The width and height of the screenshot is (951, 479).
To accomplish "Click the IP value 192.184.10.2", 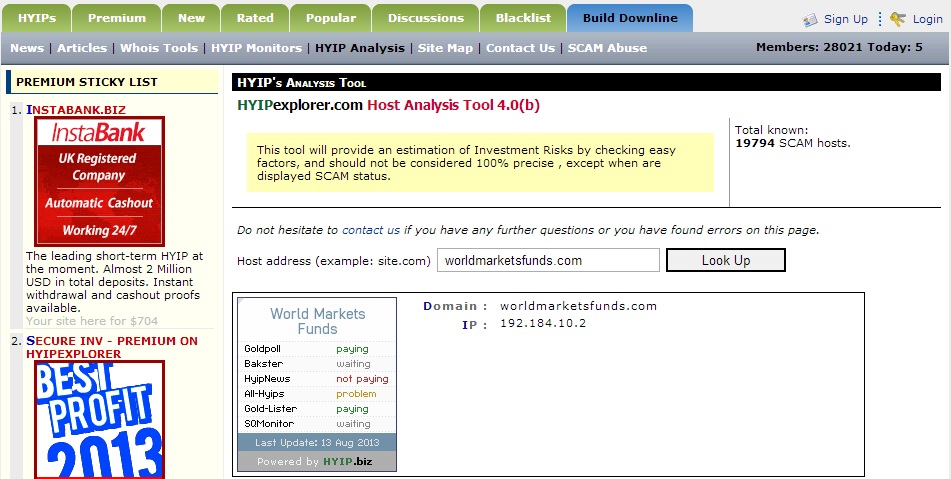I will 543,323.
